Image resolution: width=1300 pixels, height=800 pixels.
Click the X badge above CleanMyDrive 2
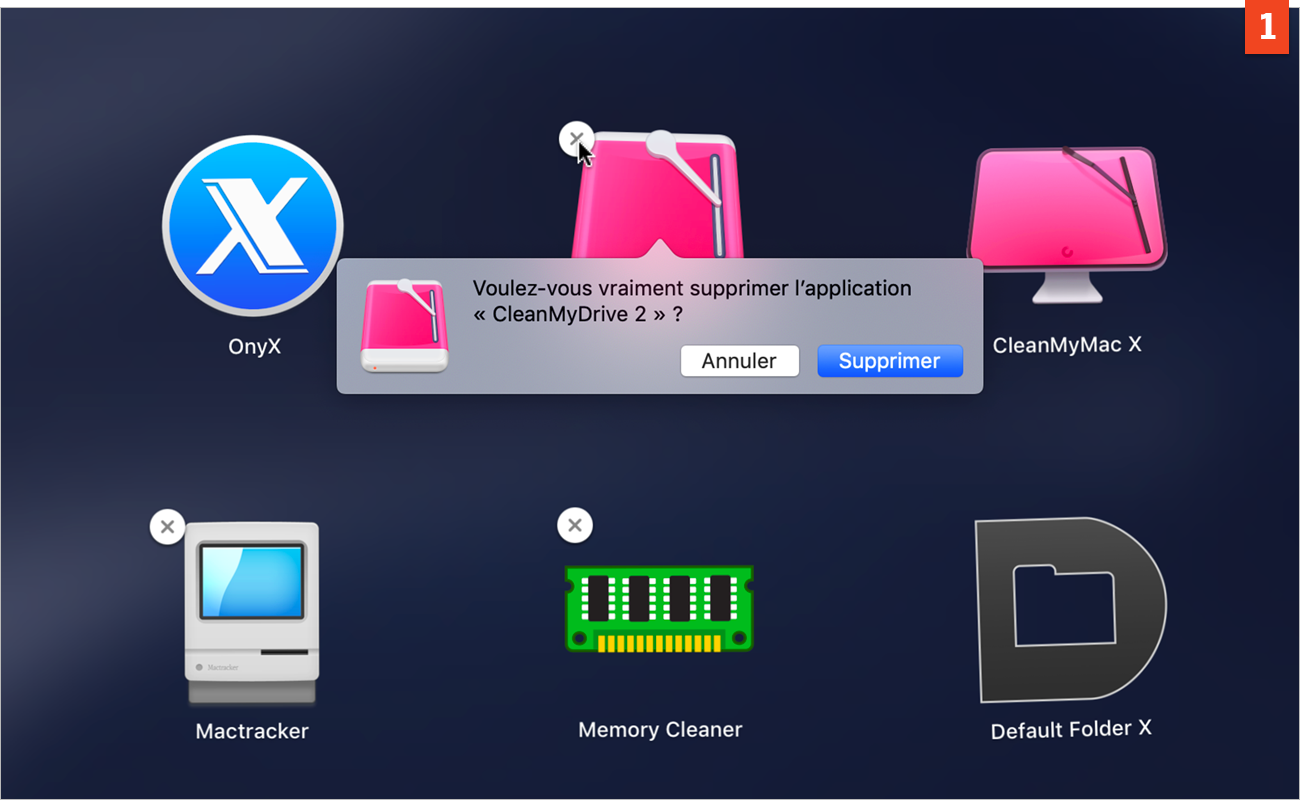coord(575,139)
